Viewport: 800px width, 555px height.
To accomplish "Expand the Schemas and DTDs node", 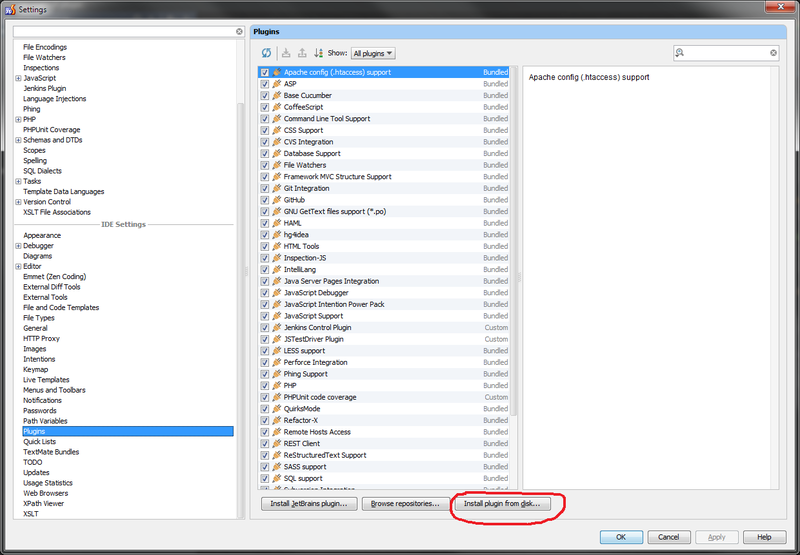I will 18,140.
